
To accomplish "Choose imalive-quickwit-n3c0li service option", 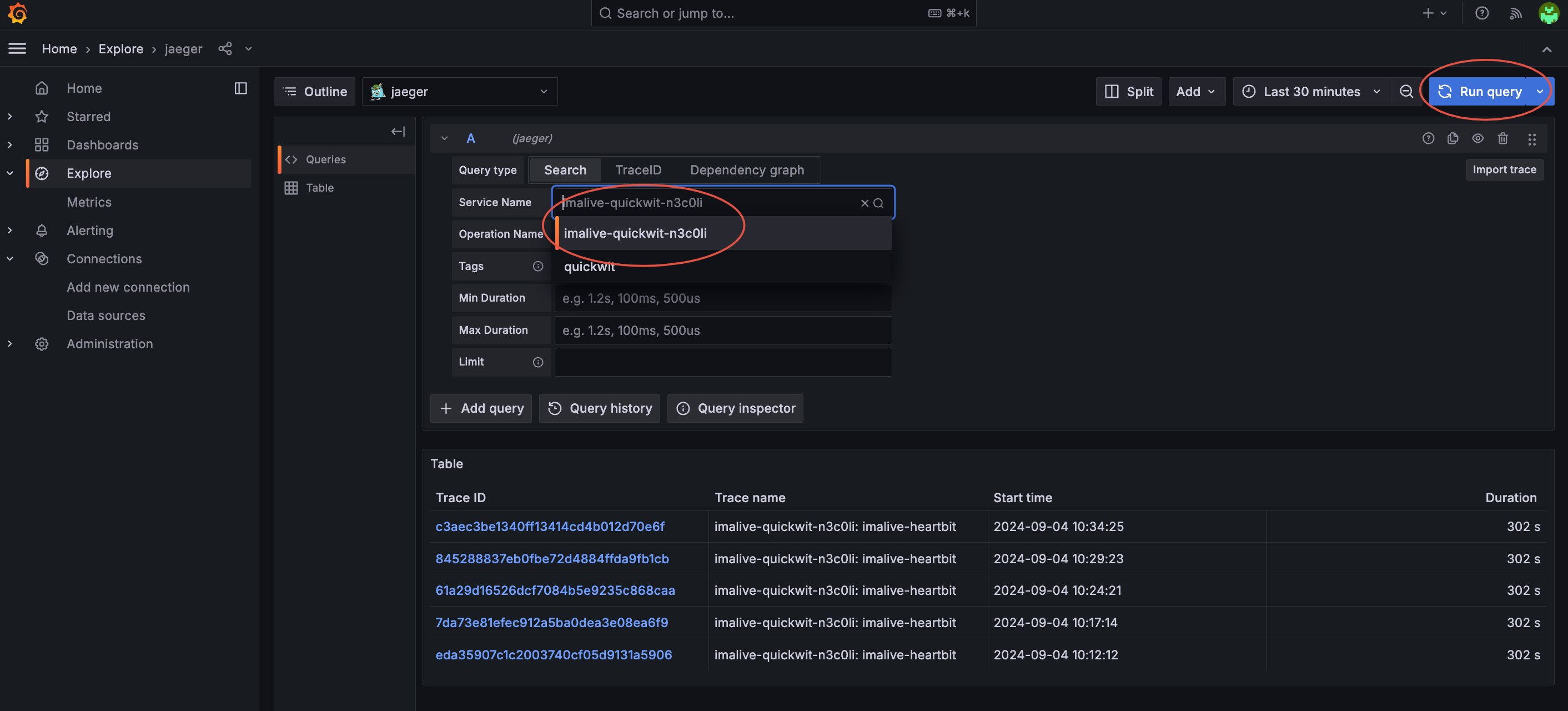I will click(723, 233).
